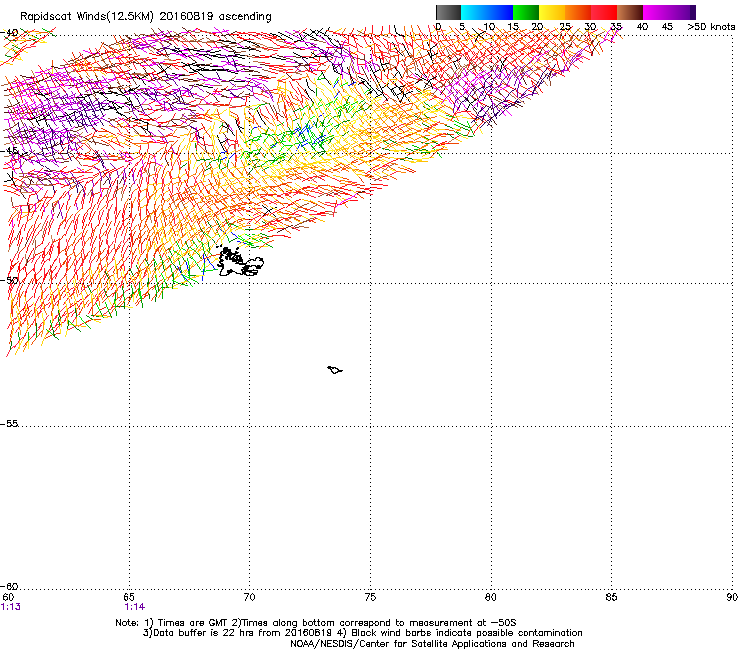This screenshot has height=650, width=740.
Task: Click the longitude label '65'
Action: tap(129, 598)
